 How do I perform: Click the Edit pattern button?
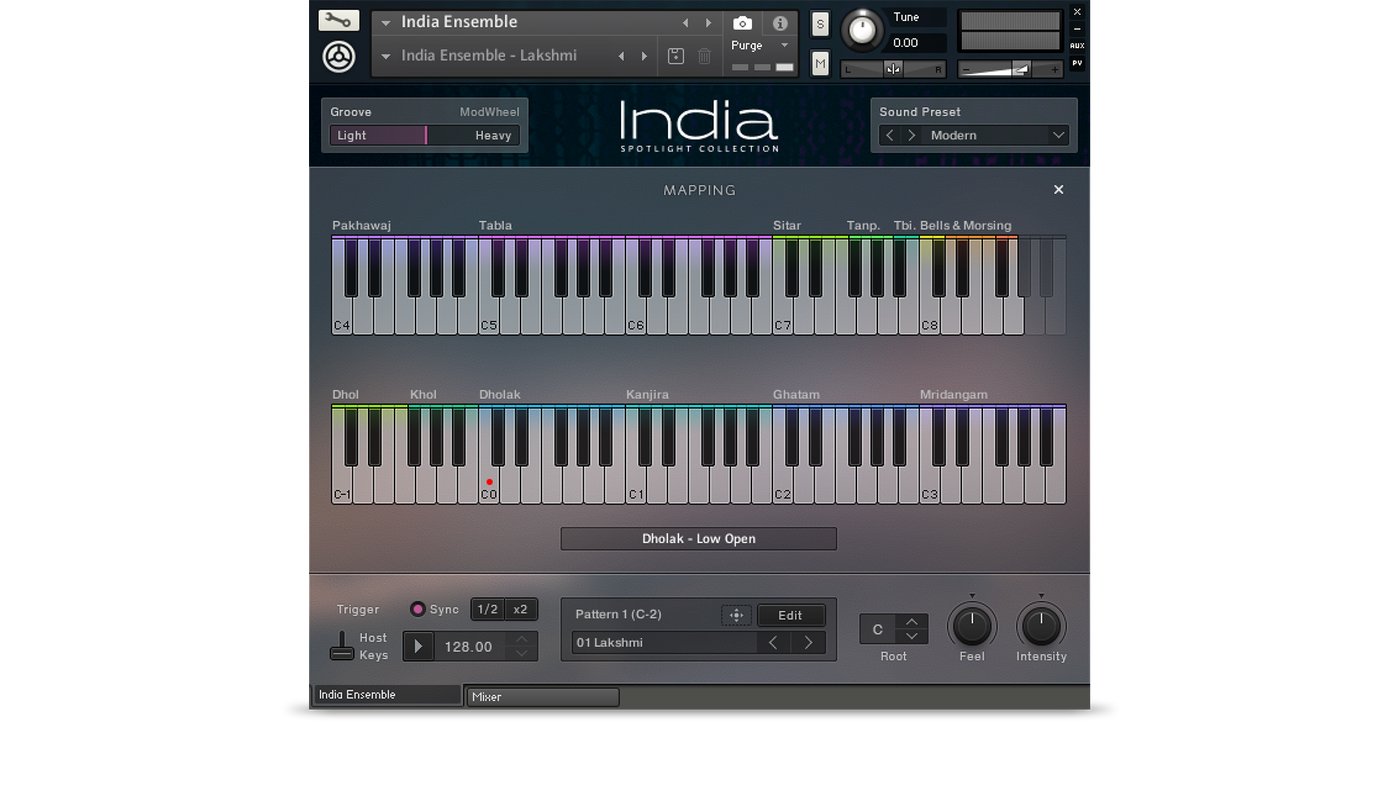(x=790, y=615)
